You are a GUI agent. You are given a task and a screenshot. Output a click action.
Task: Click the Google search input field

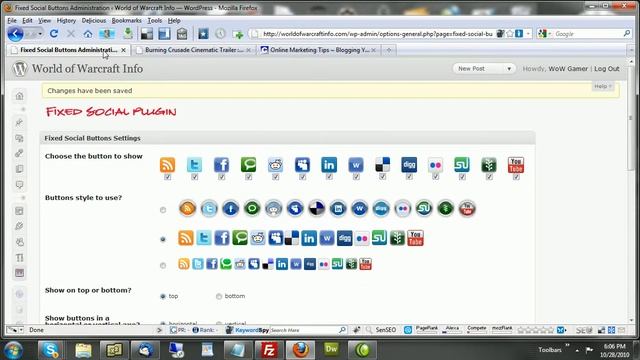pyautogui.click(x=588, y=34)
